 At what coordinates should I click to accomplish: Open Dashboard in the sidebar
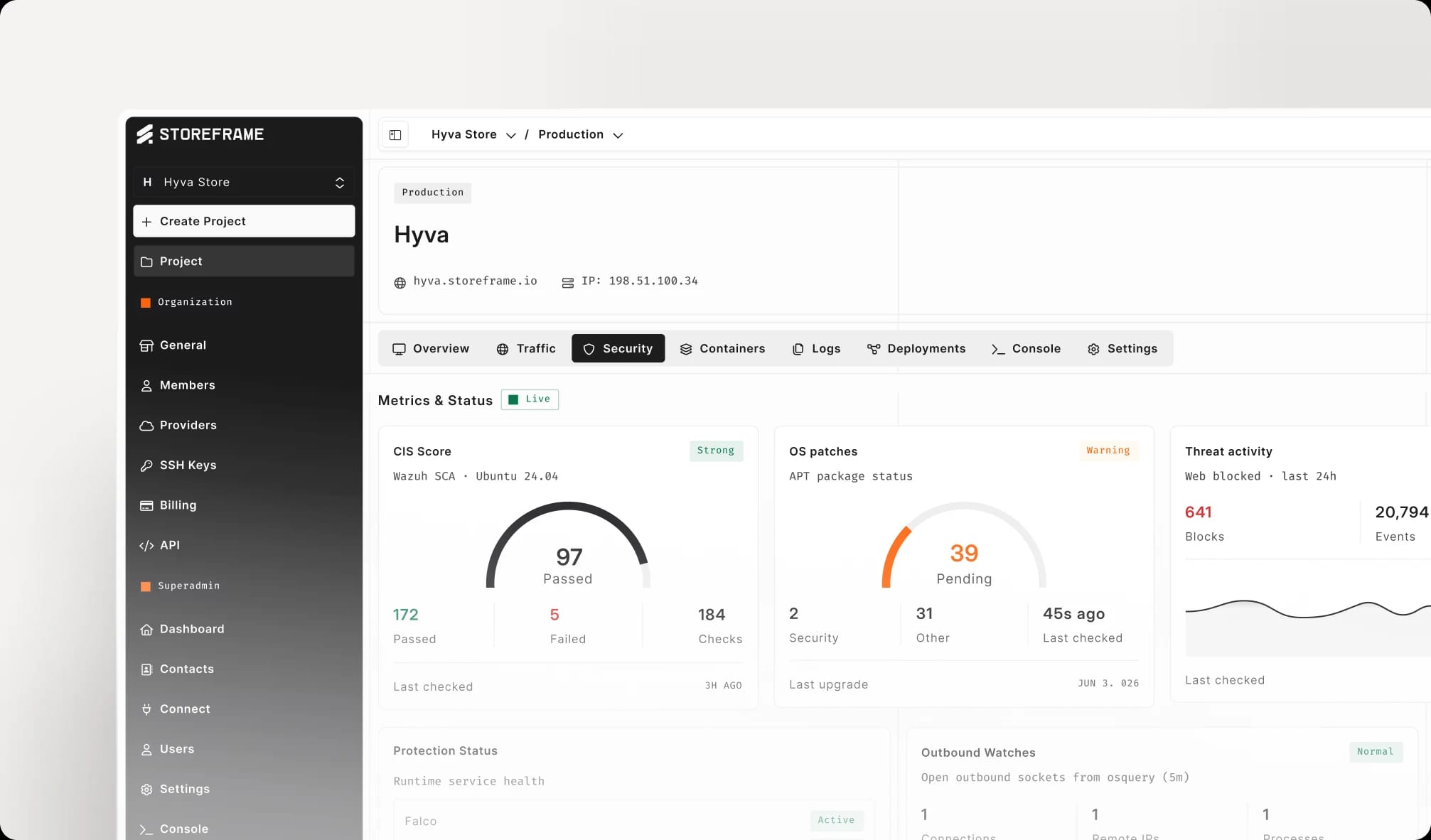pos(244,629)
